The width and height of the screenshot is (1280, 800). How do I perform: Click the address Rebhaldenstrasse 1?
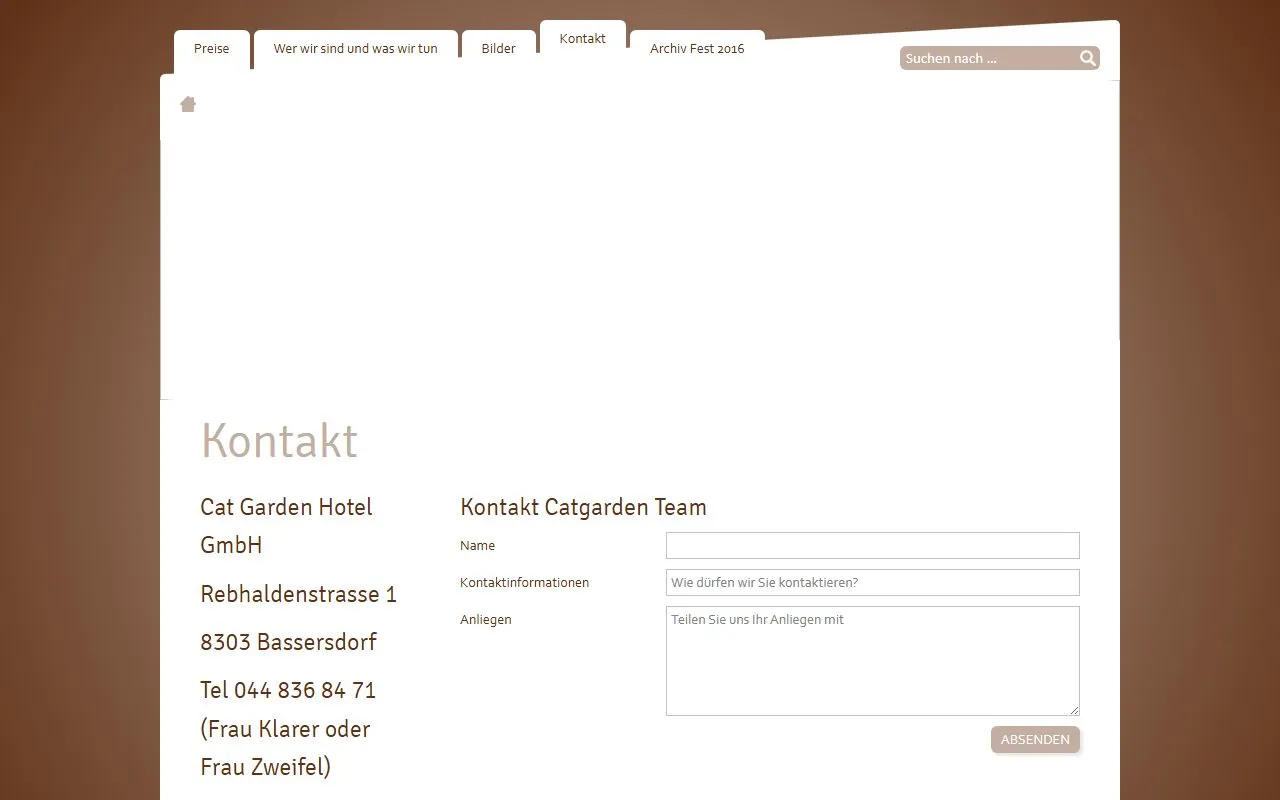(x=298, y=594)
